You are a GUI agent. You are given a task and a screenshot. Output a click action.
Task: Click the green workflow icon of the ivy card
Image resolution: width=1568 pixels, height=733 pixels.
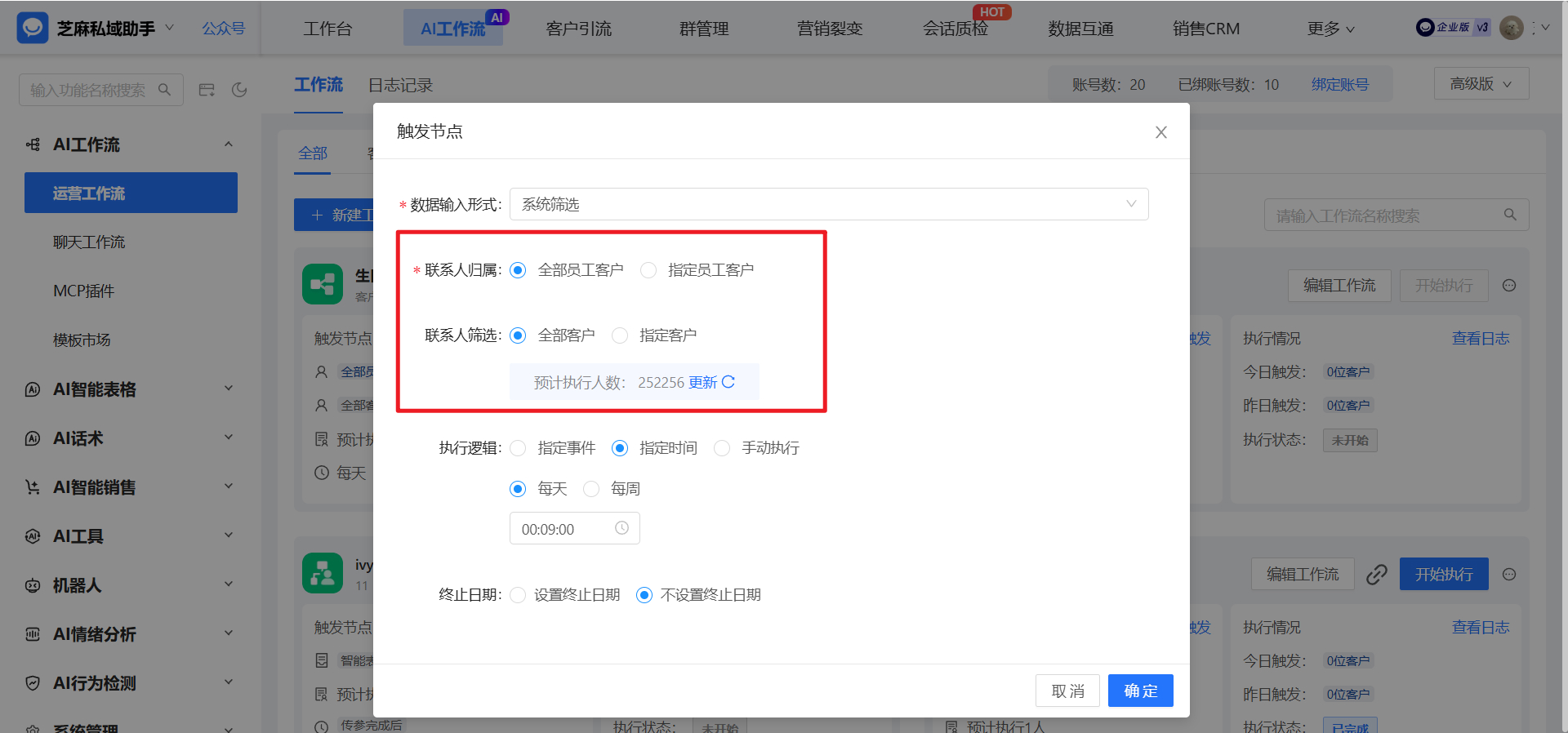[323, 573]
